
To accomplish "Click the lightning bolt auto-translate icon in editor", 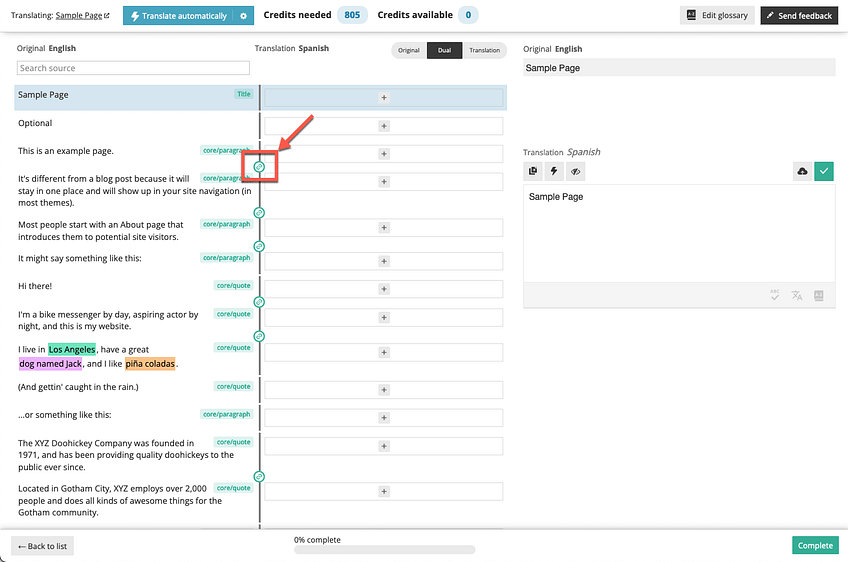I will pos(555,172).
